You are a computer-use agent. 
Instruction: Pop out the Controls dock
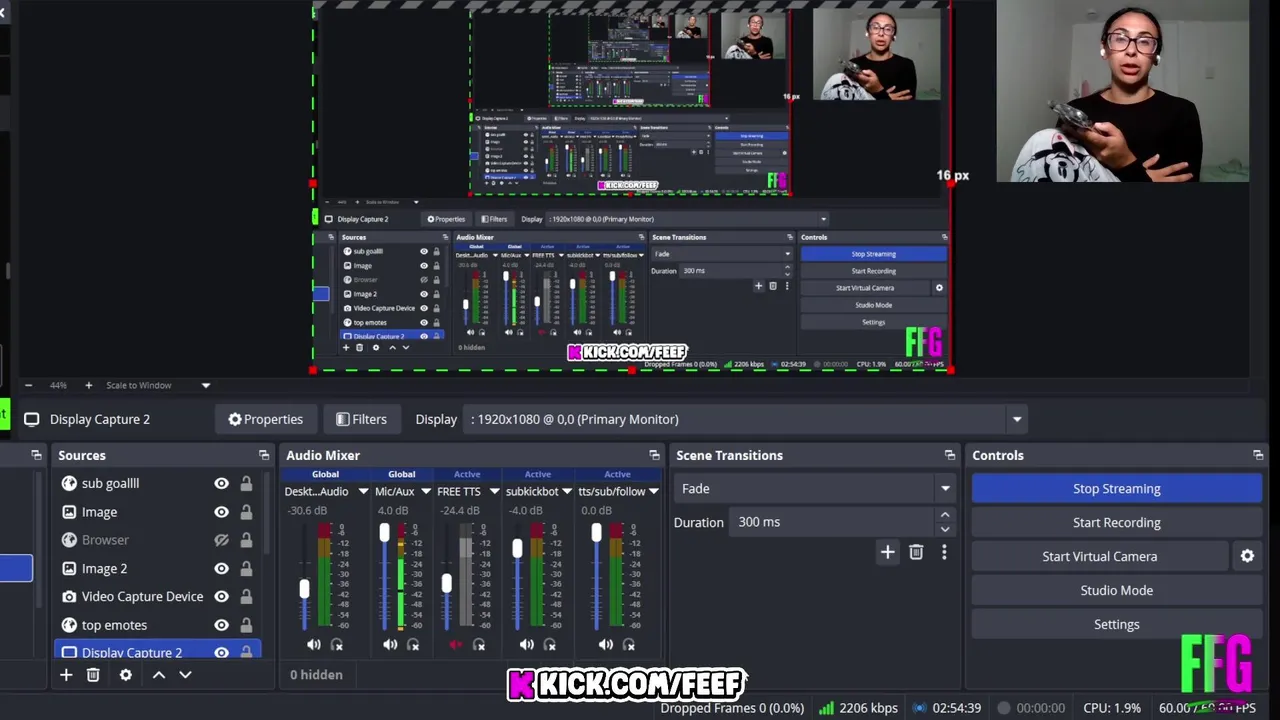point(1258,455)
